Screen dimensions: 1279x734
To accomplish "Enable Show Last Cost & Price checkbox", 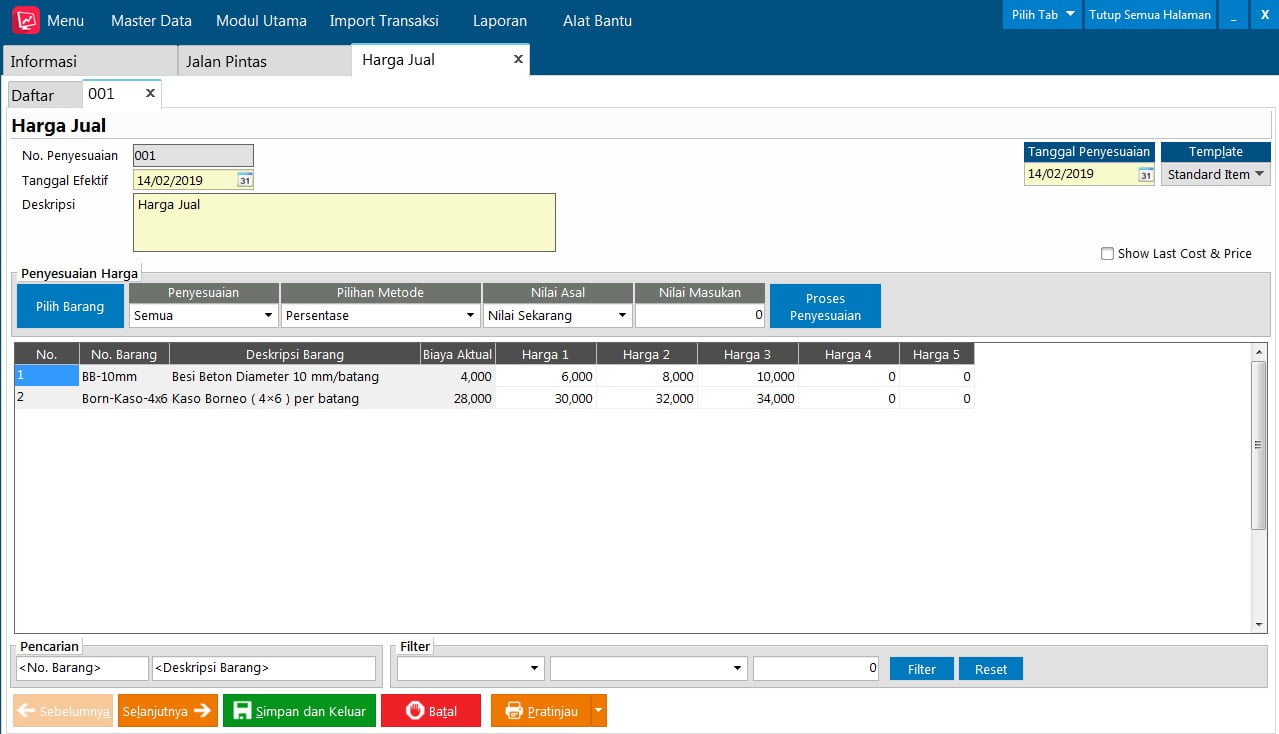I will [x=1107, y=254].
